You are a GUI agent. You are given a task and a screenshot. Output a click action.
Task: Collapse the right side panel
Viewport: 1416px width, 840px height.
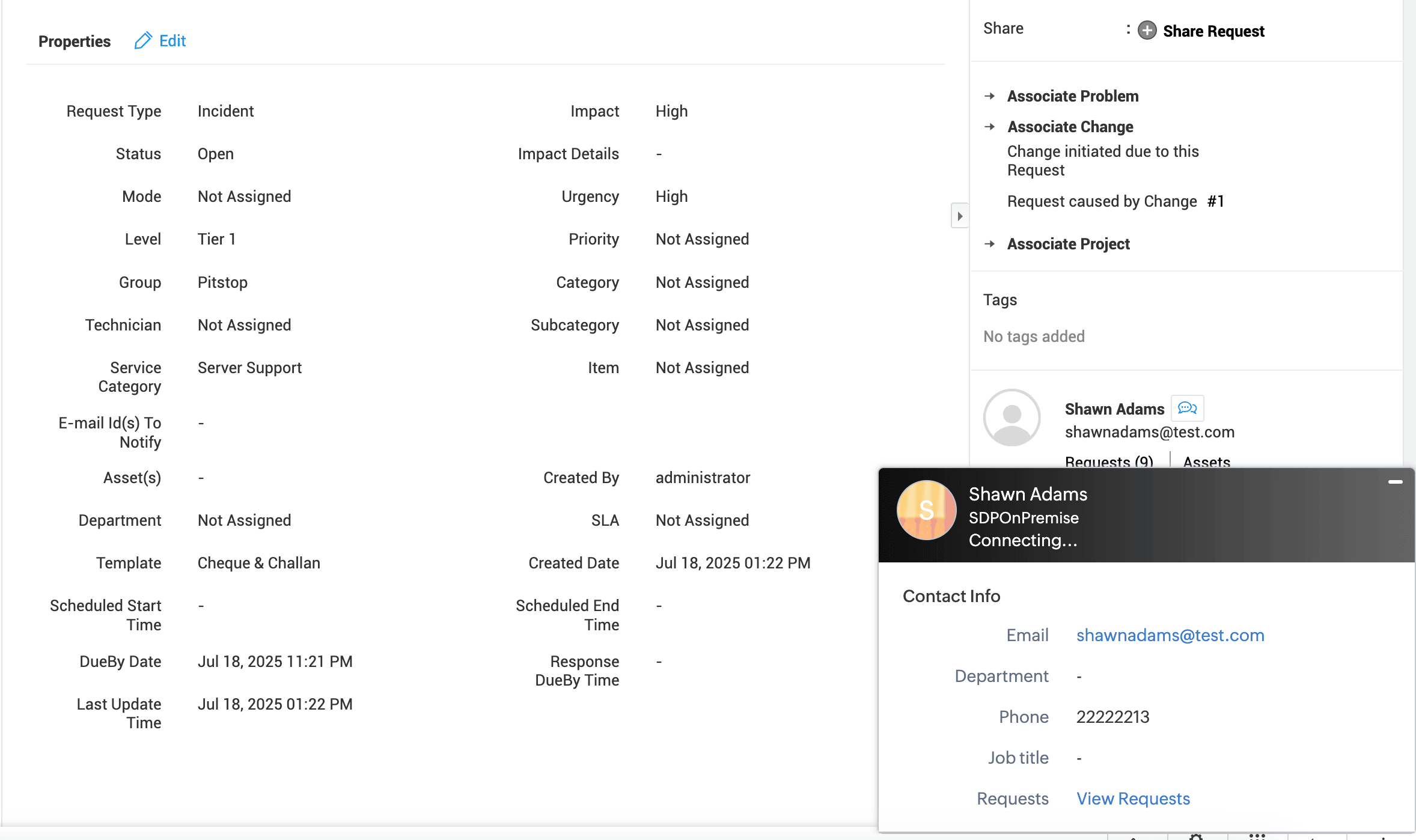pos(960,216)
